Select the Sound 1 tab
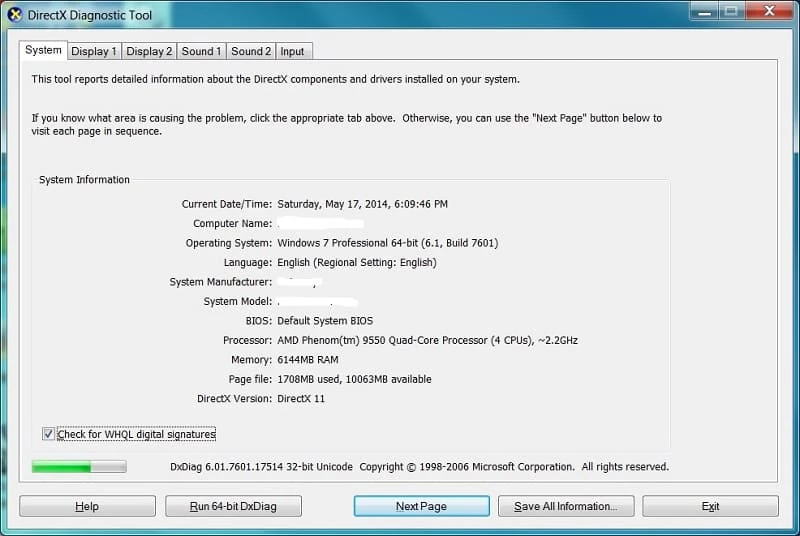The height and width of the screenshot is (536, 800). click(201, 51)
